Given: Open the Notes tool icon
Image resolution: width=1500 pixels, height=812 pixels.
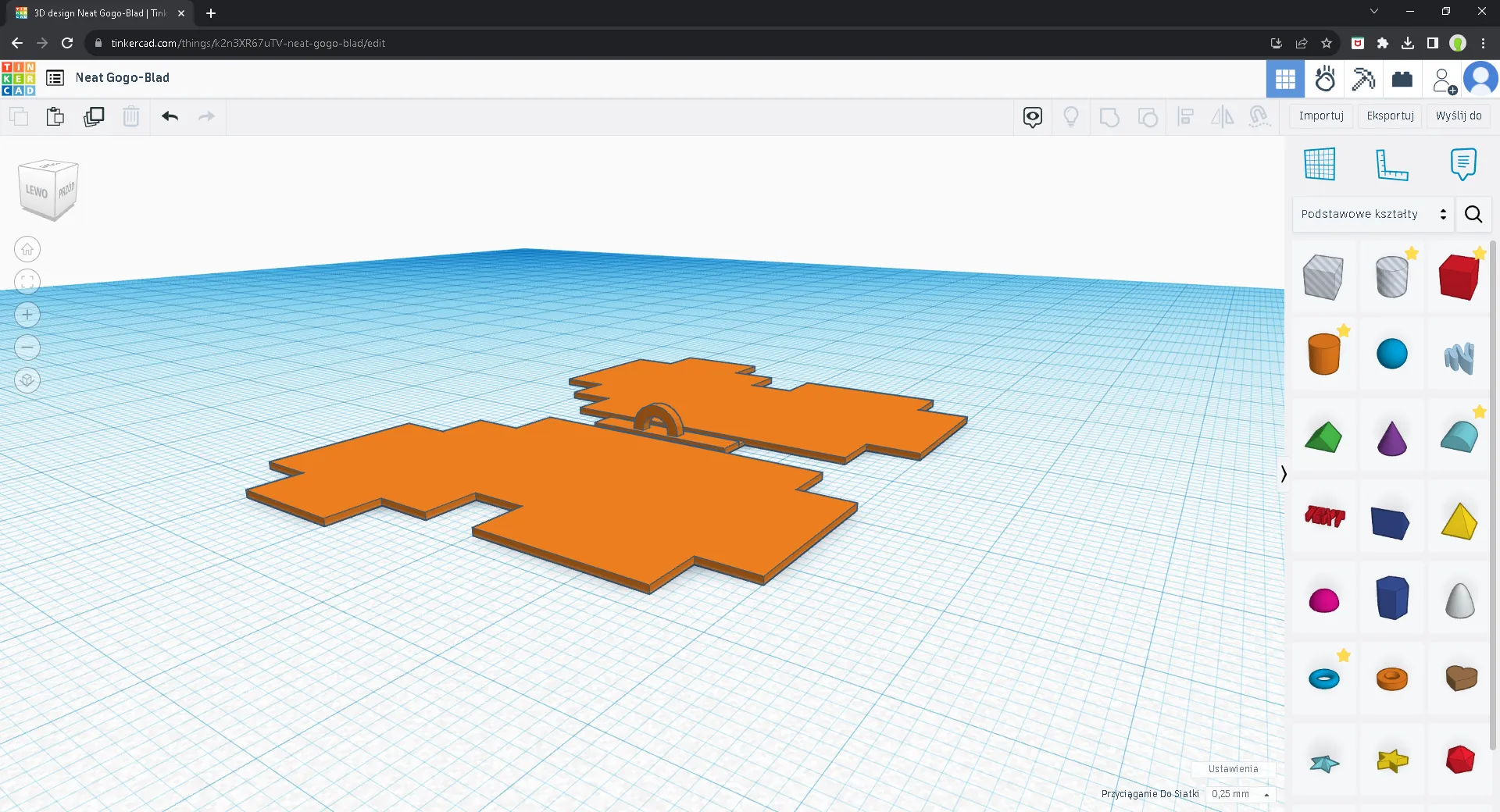Looking at the screenshot, I should click(x=1462, y=165).
